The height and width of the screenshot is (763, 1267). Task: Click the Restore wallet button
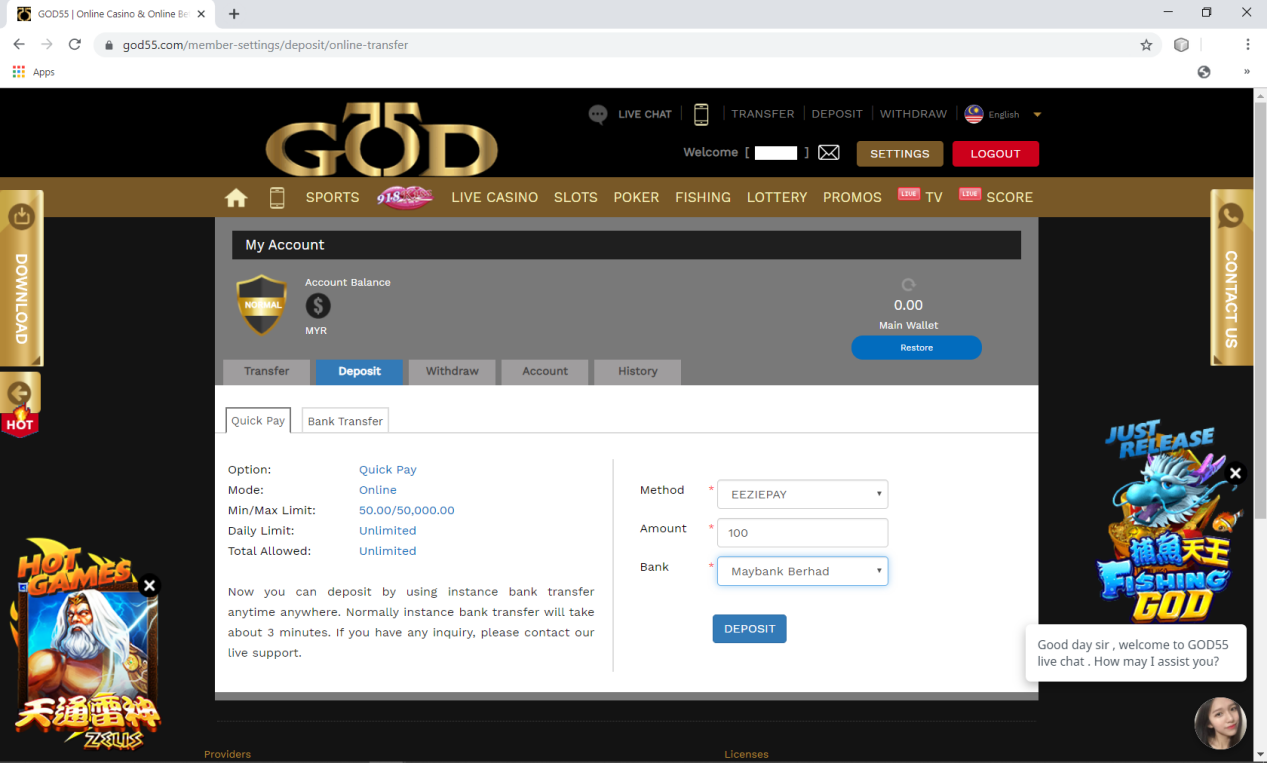click(x=916, y=348)
